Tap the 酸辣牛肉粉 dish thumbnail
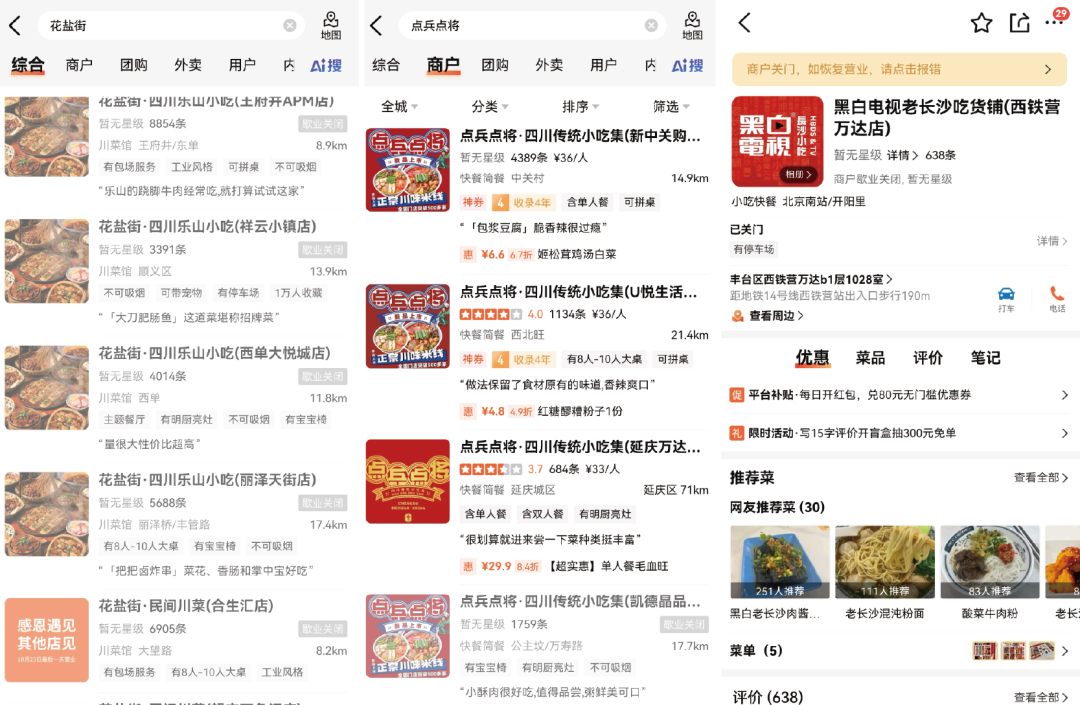The image size is (1080, 705). point(990,561)
